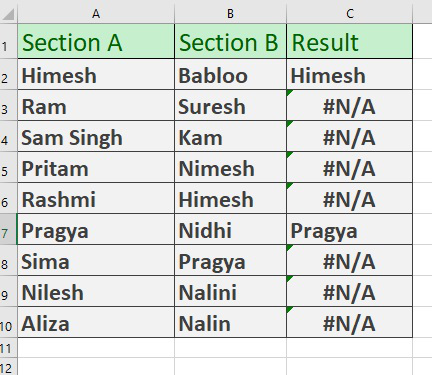Click the Select All corner triangle
This screenshot has height=375, width=432.
coord(9,14)
